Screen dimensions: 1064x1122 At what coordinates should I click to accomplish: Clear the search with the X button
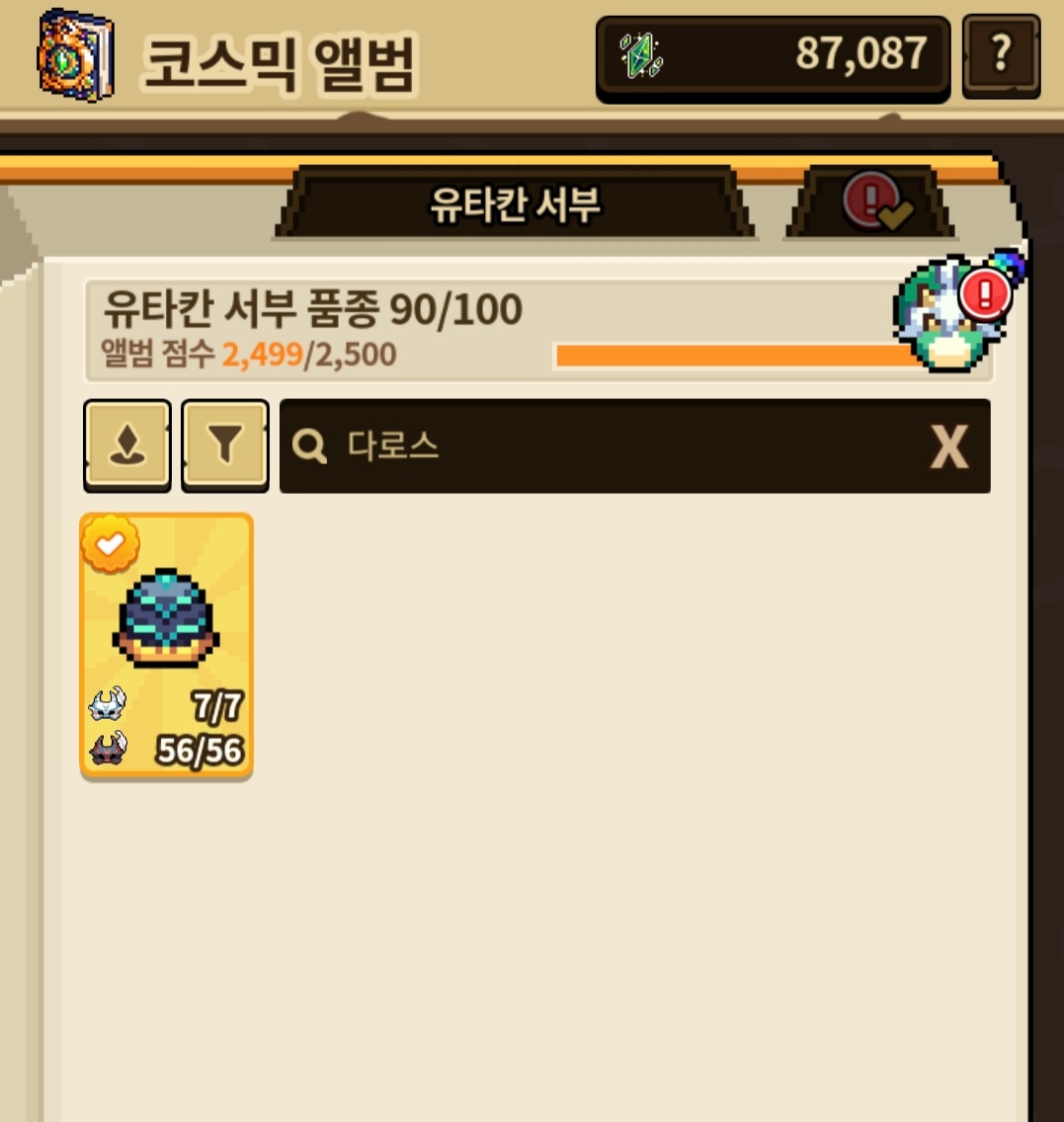point(948,447)
